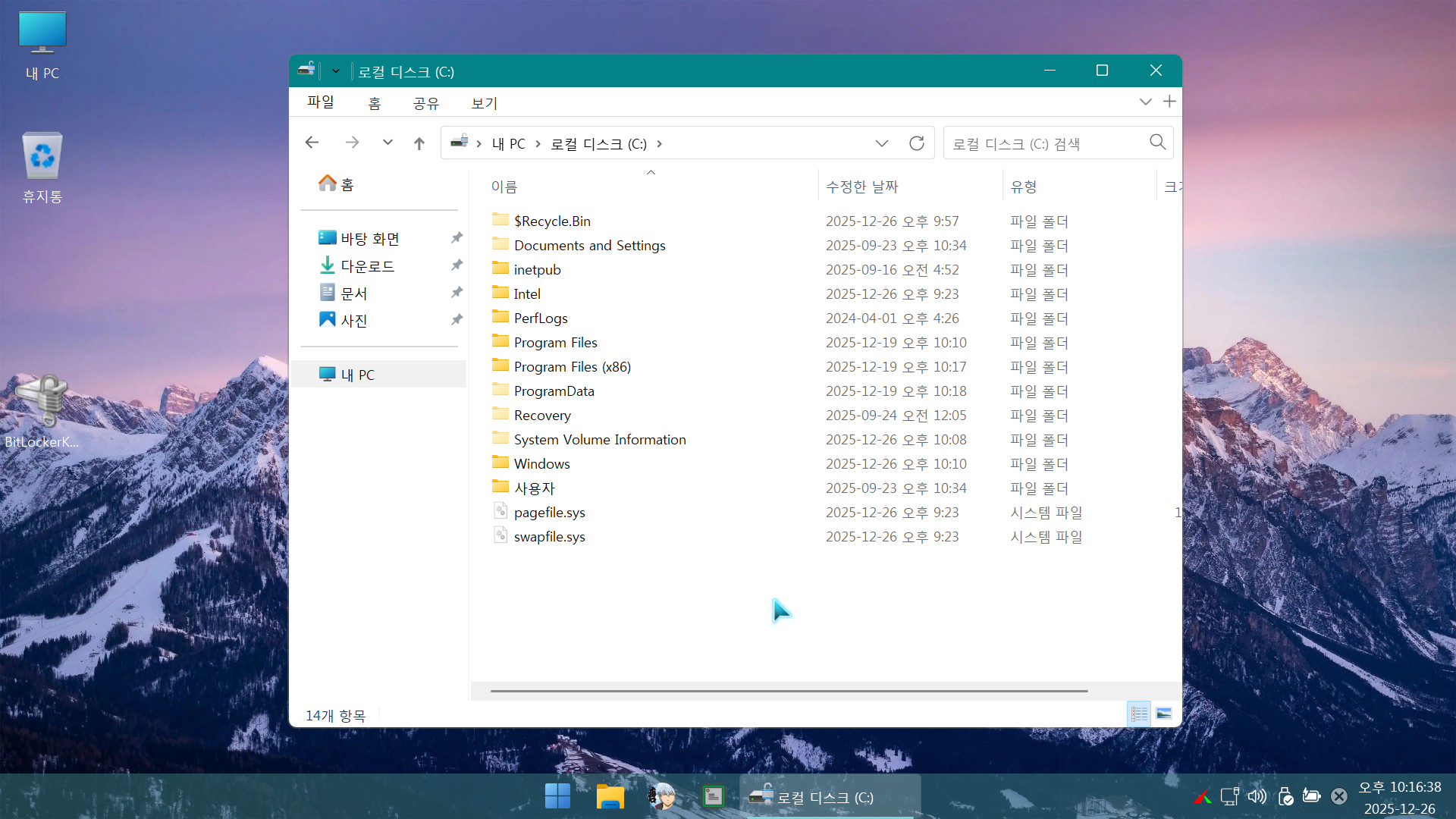Screen dimensions: 1456x819
Task: Open recent locations dropdown
Action: pos(388,143)
